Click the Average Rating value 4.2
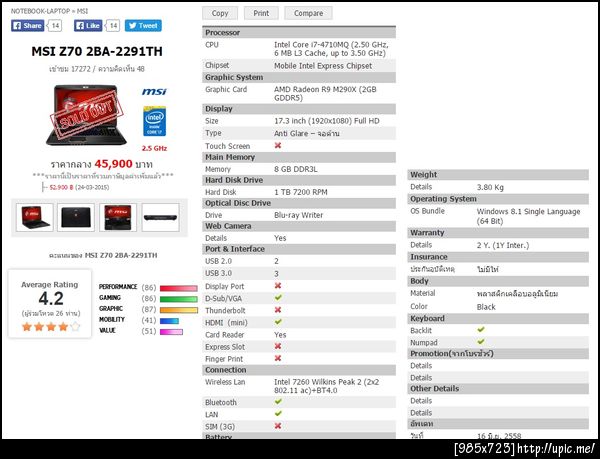 (x=51, y=299)
